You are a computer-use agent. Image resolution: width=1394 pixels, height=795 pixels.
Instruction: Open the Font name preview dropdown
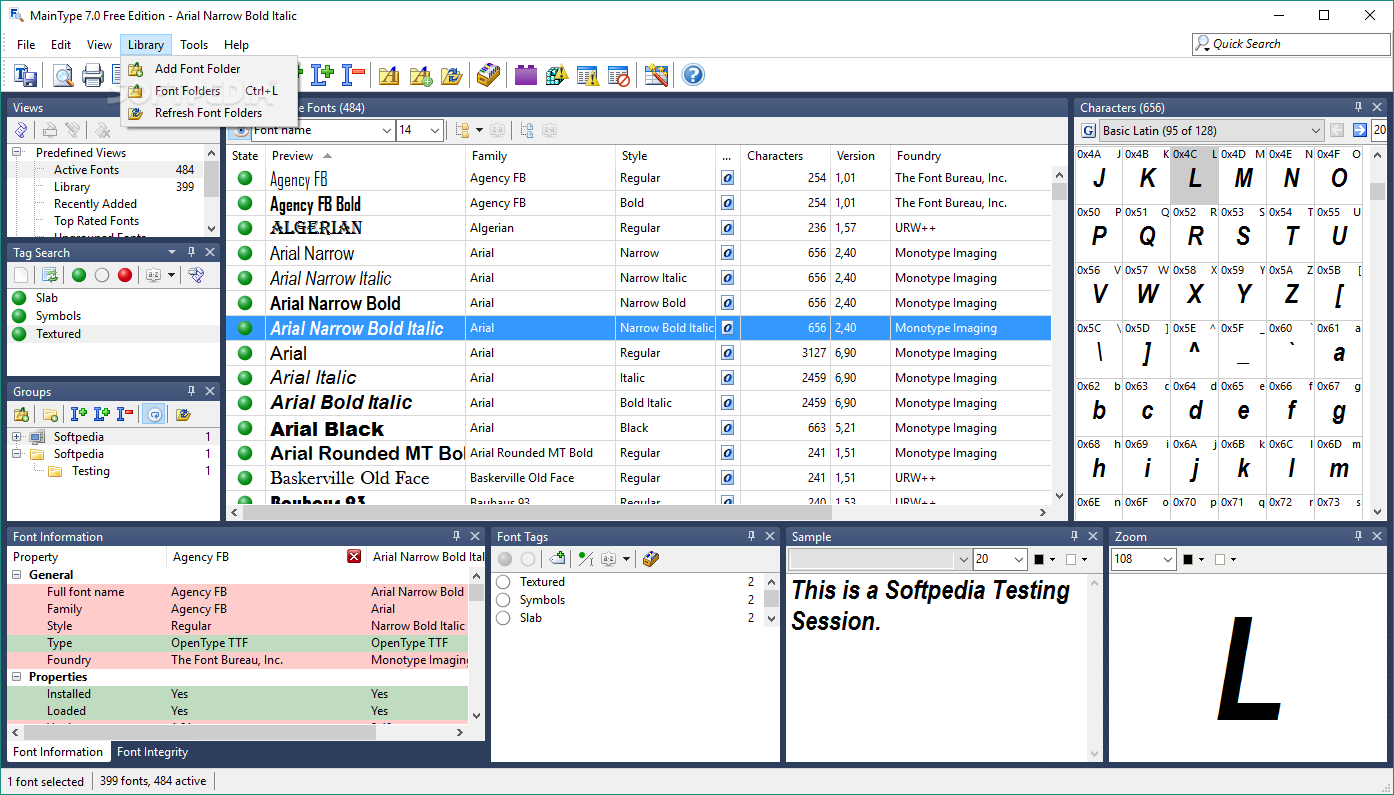[387, 130]
